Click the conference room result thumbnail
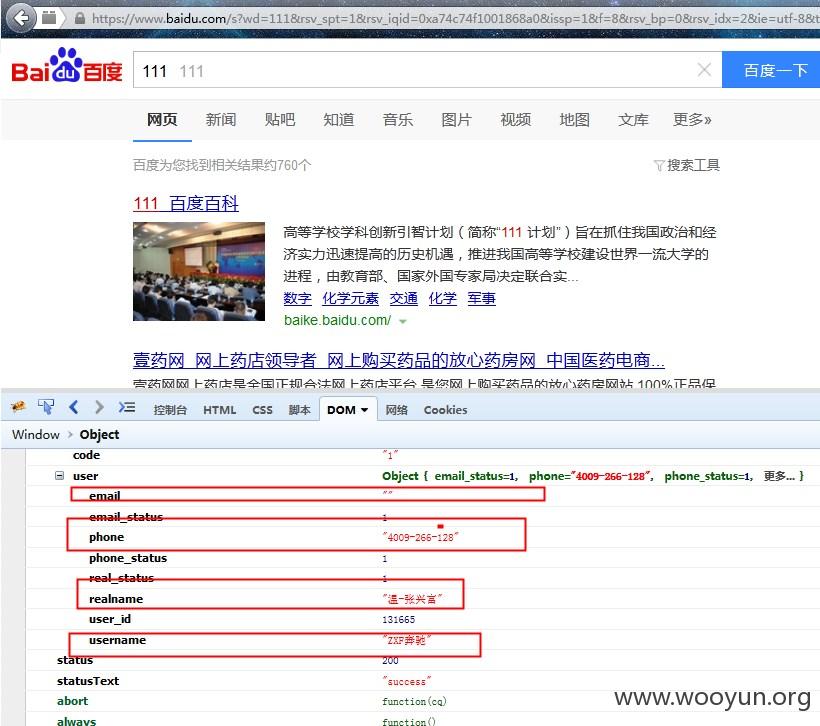Image resolution: width=820 pixels, height=726 pixels. click(199, 271)
